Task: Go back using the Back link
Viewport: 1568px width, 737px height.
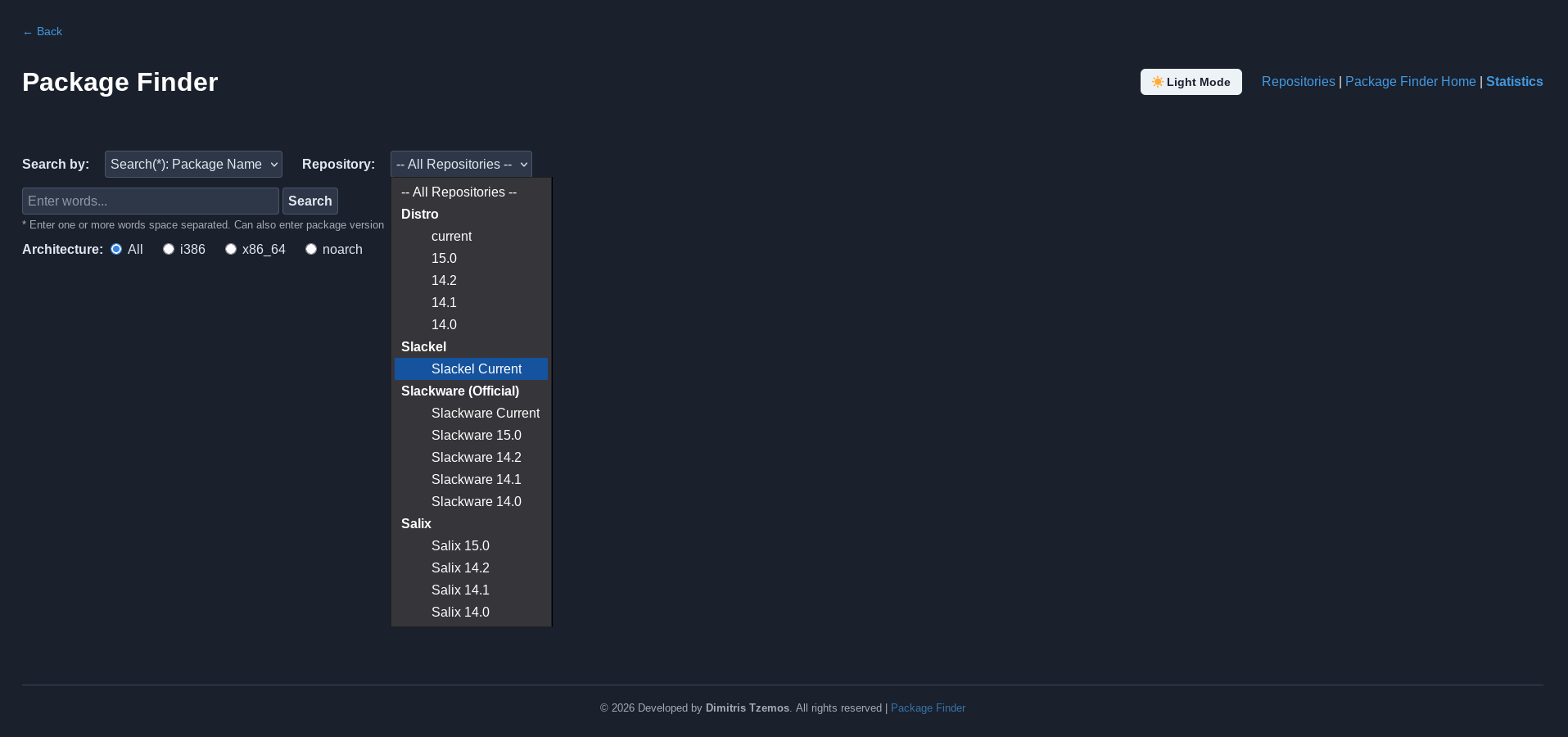Action: point(43,32)
